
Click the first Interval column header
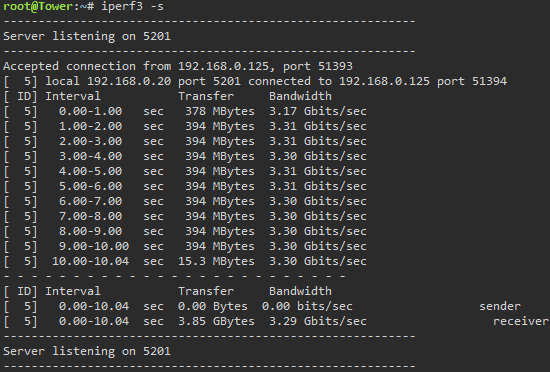pyautogui.click(x=73, y=96)
